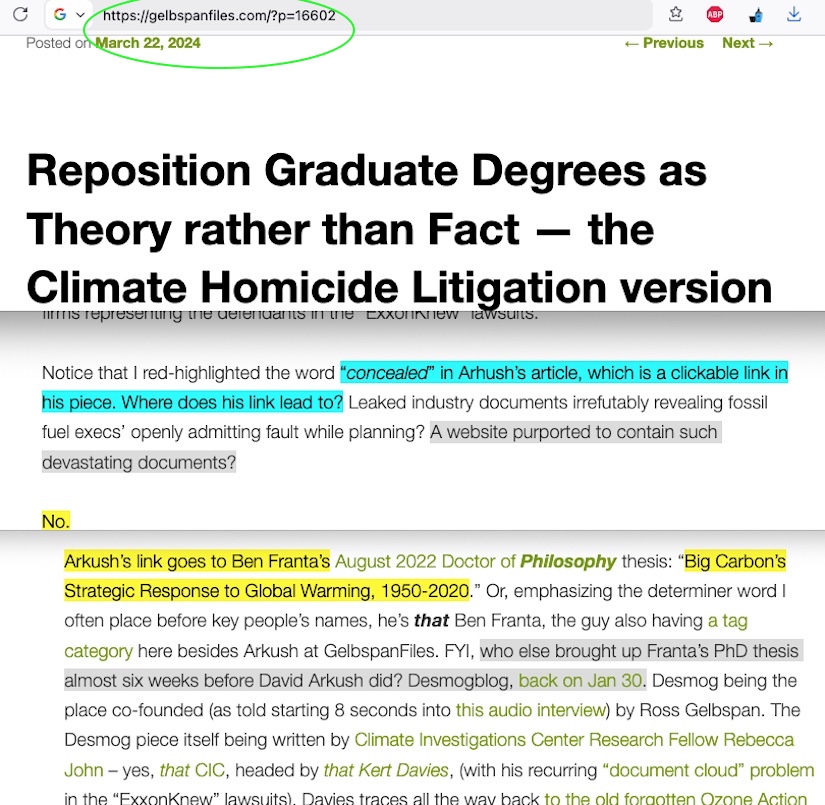Open the Google search engine dropdown

[68, 15]
